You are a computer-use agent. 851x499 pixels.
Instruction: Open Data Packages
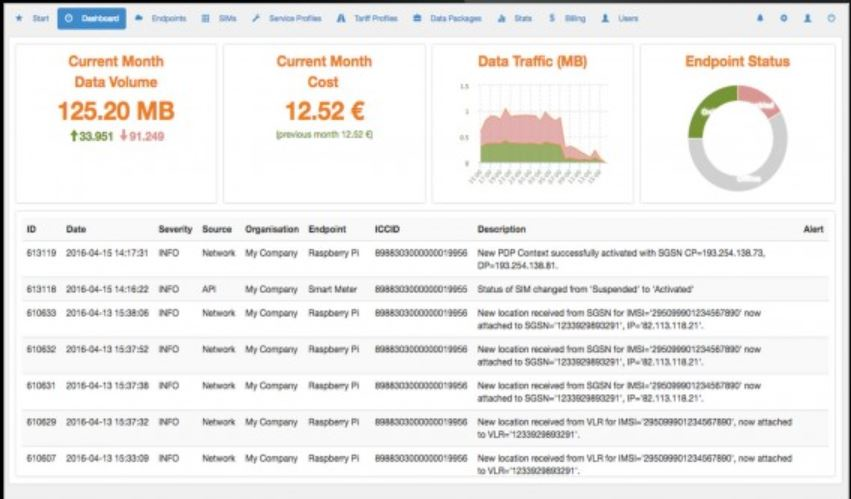[x=447, y=18]
